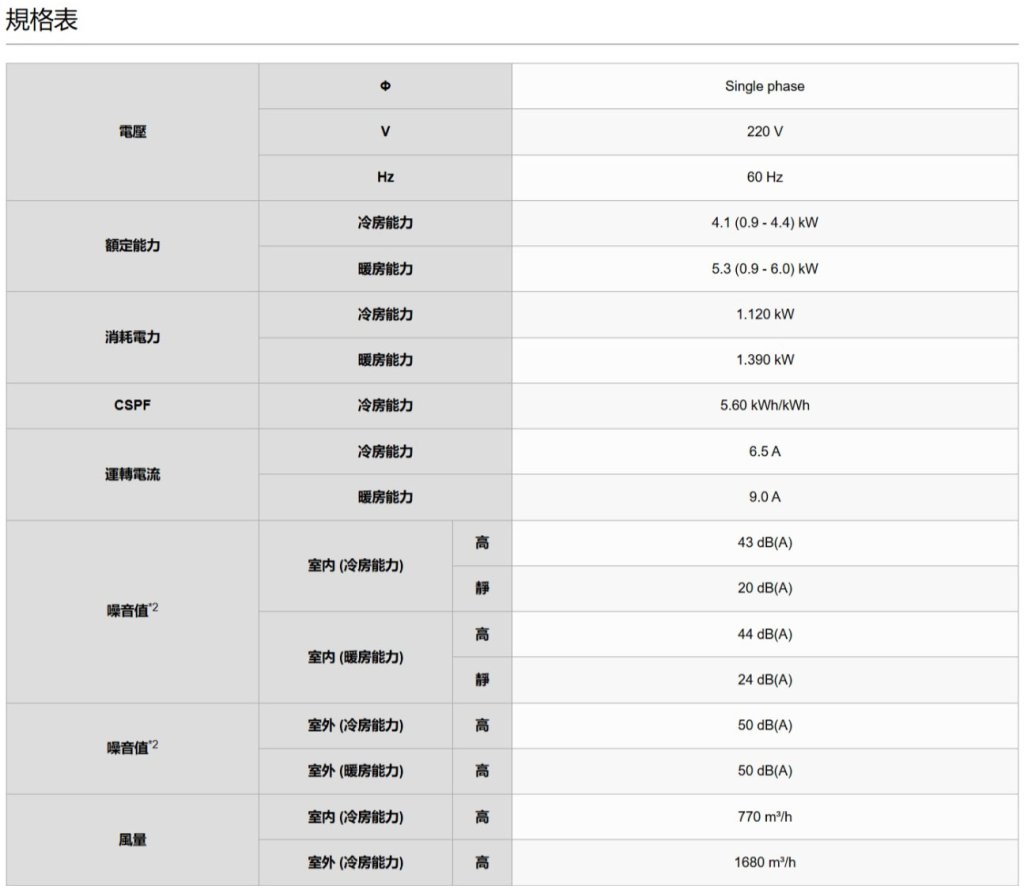
Task: Click the 額定能力 row header
Action: pyautogui.click(x=132, y=246)
